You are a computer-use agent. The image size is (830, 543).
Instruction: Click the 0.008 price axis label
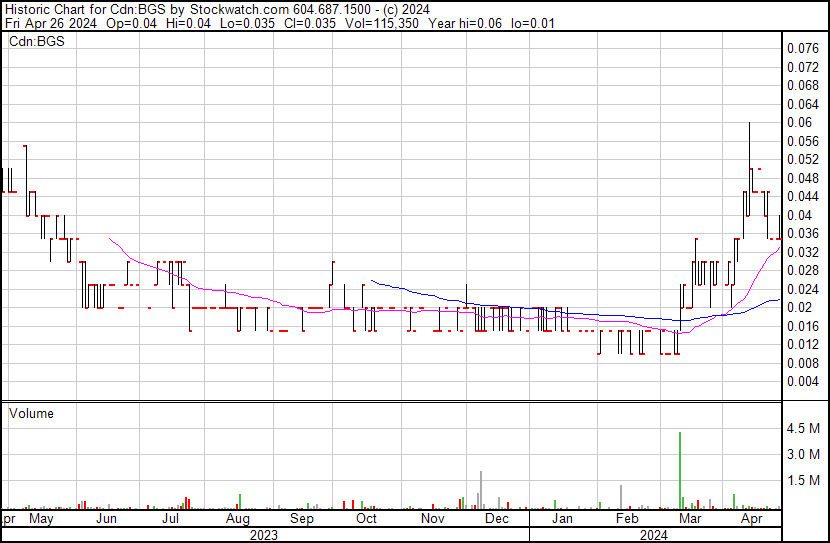point(803,363)
